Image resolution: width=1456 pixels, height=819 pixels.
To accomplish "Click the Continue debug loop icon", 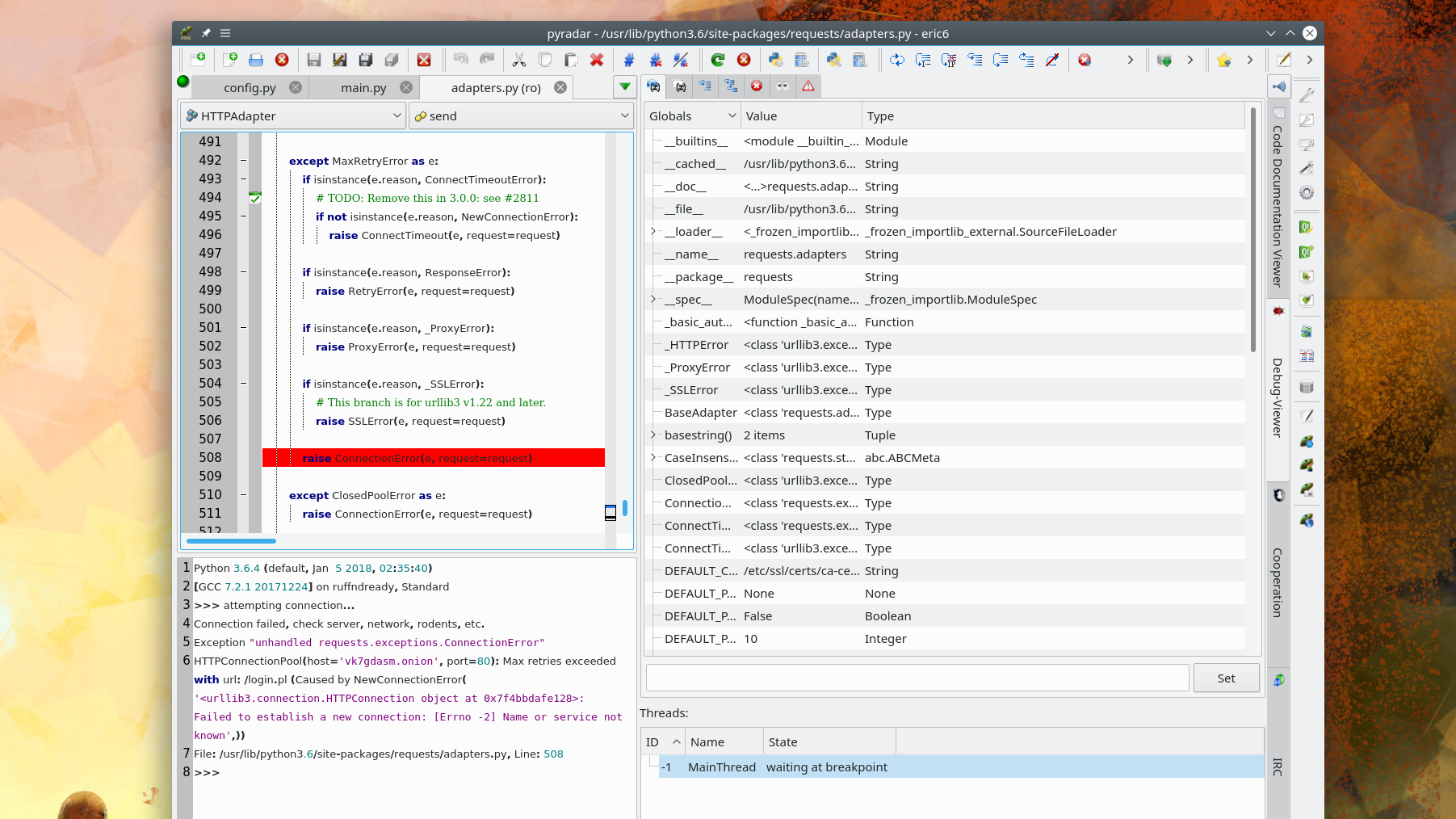I will click(897, 60).
